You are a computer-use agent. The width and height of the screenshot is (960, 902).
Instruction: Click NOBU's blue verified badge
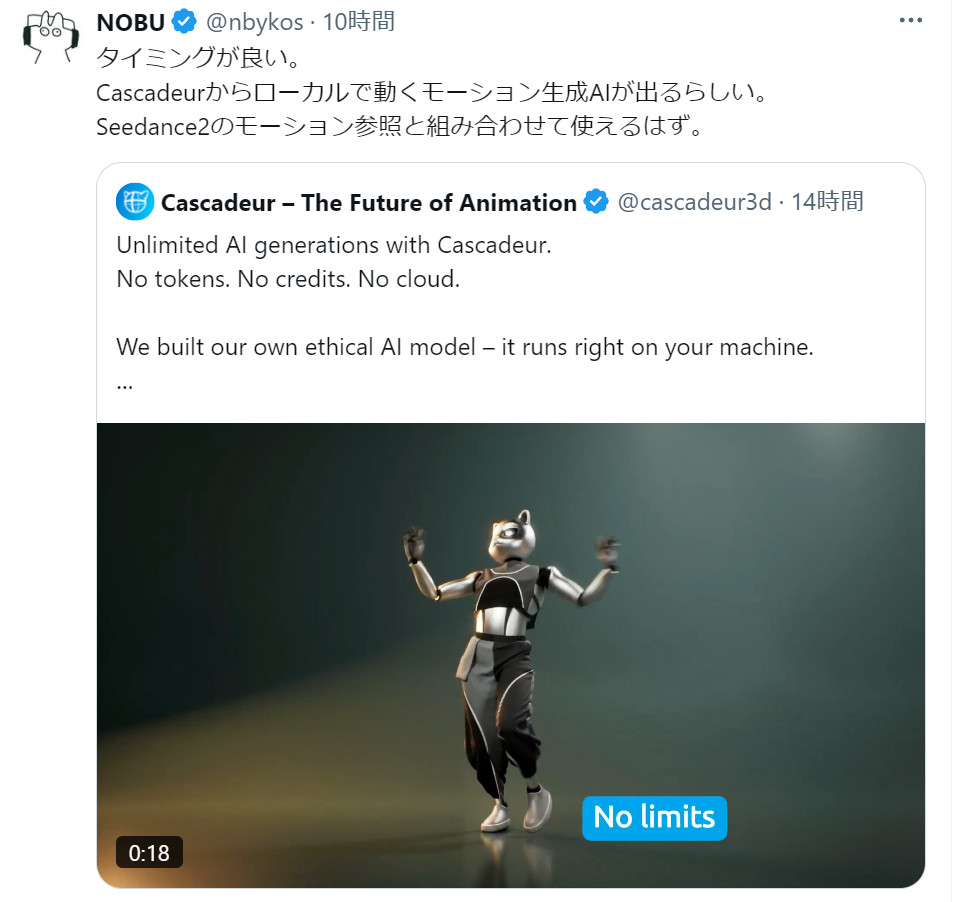(185, 21)
